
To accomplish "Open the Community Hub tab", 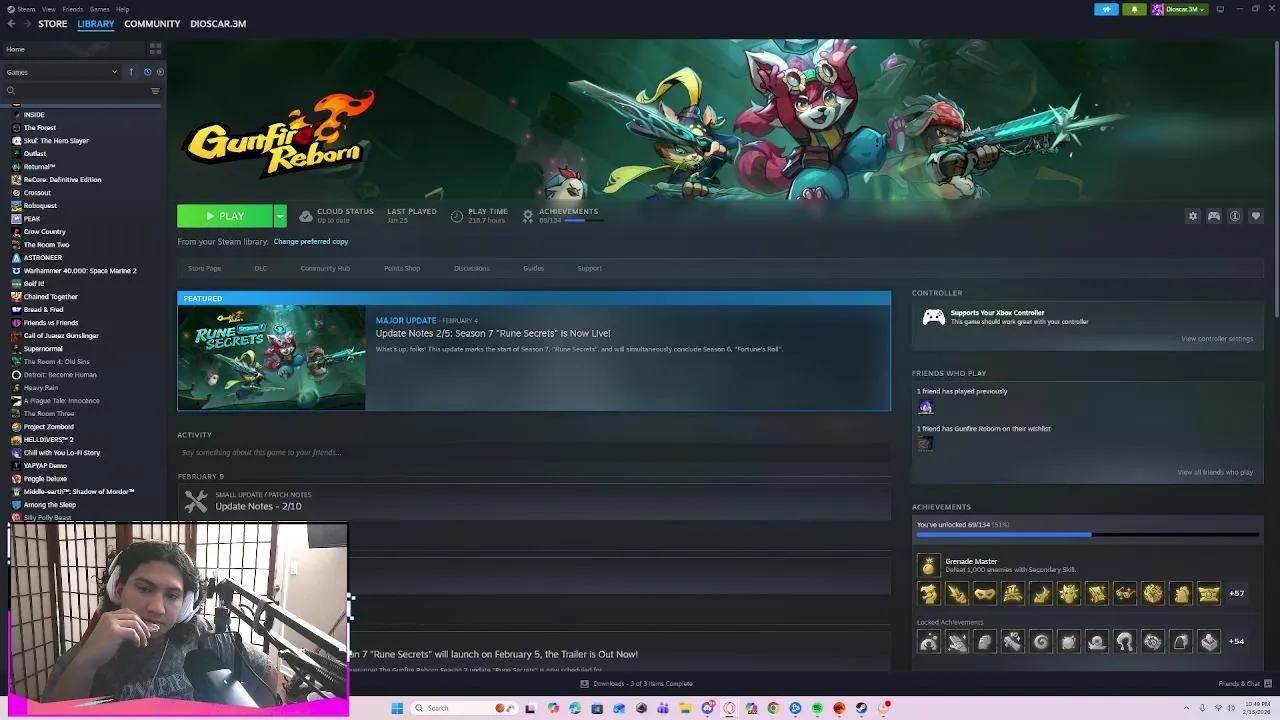I will [x=325, y=268].
